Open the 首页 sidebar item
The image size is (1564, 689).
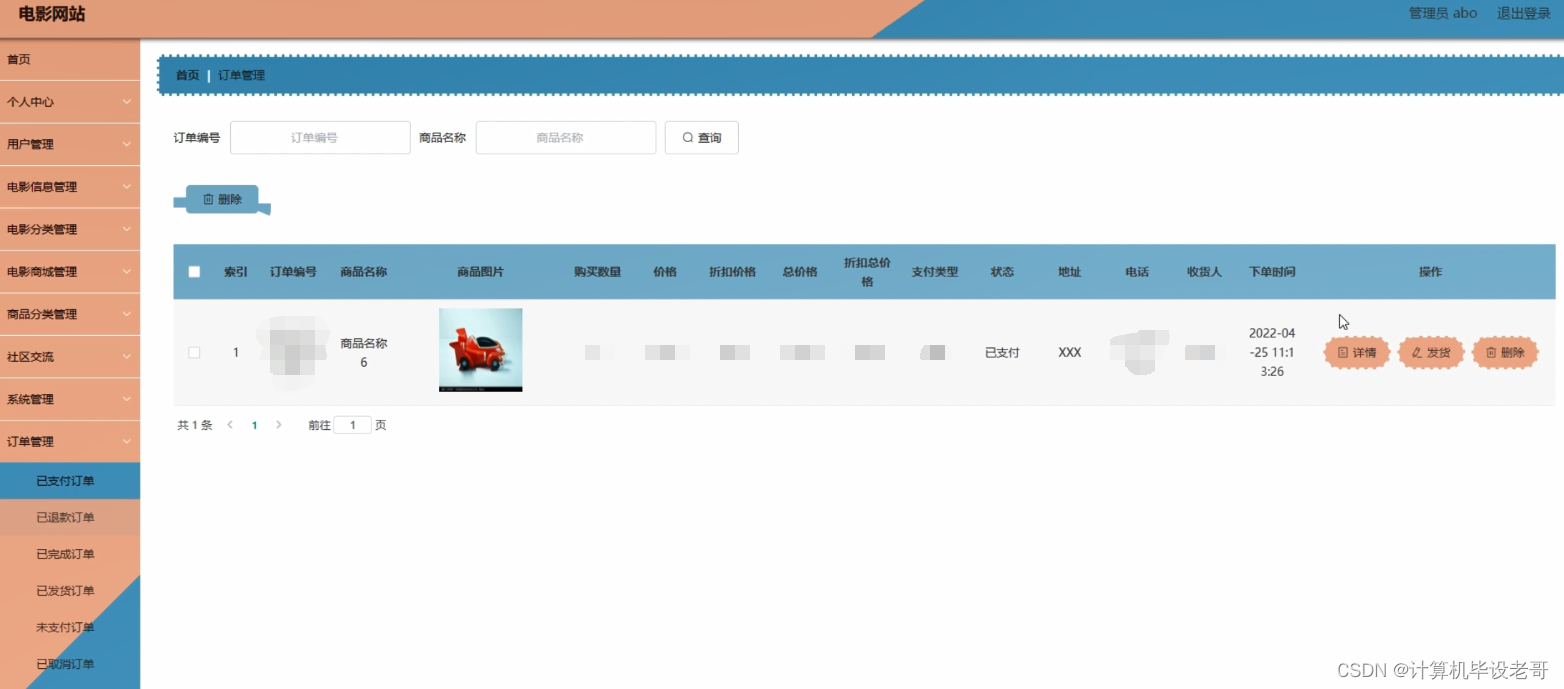[70, 60]
